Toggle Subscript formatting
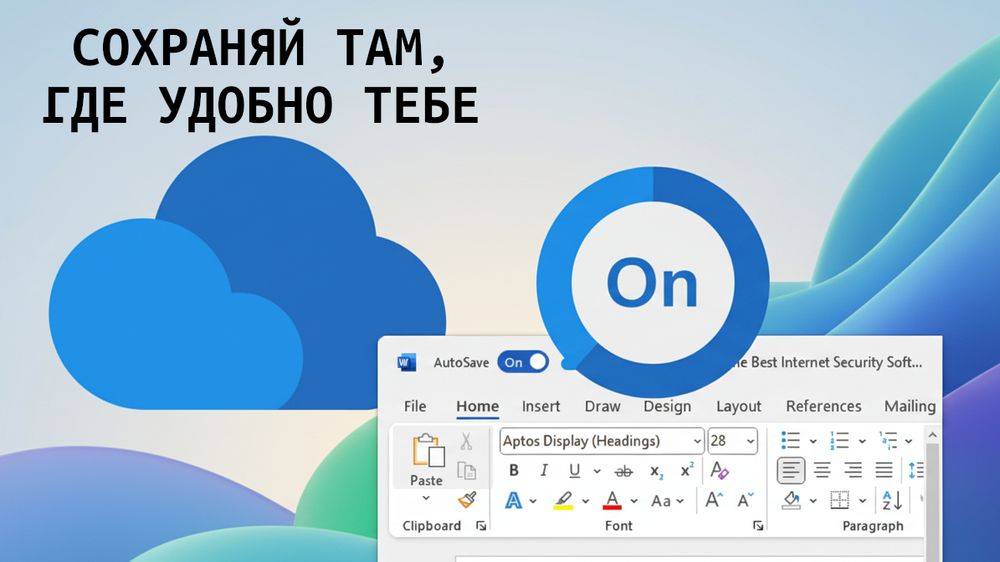 656,471
